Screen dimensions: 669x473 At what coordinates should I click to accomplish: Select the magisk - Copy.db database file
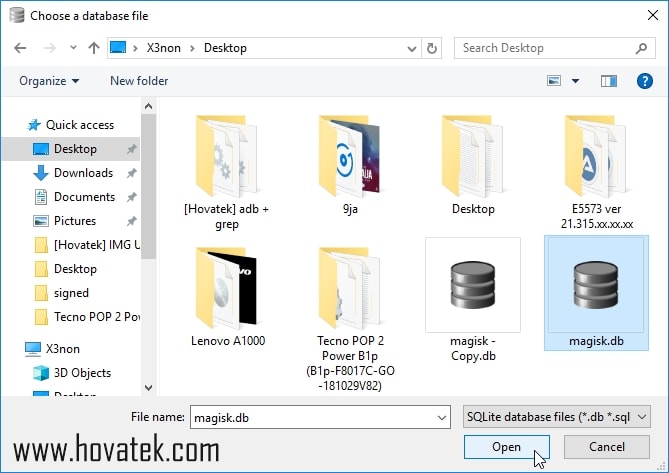473,300
